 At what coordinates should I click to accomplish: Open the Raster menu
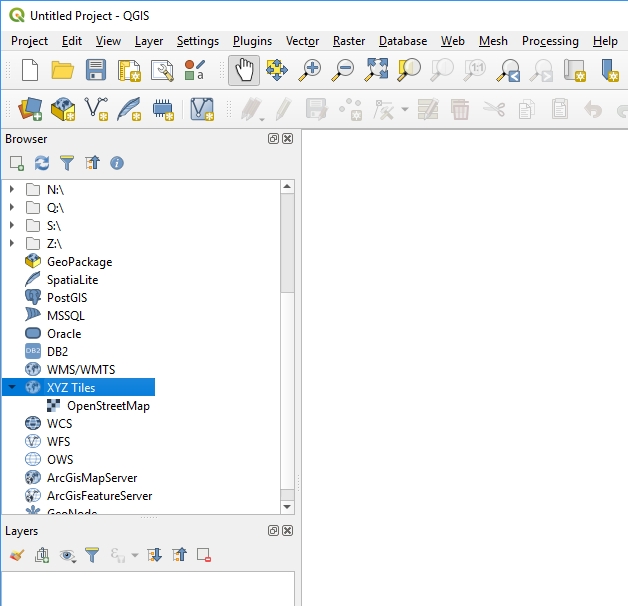(x=349, y=41)
